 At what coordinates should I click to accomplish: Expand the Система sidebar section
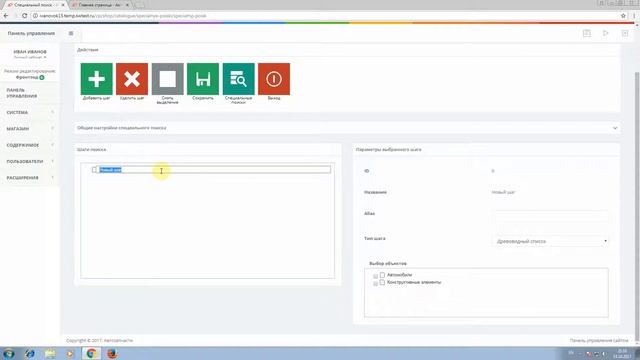pos(29,112)
